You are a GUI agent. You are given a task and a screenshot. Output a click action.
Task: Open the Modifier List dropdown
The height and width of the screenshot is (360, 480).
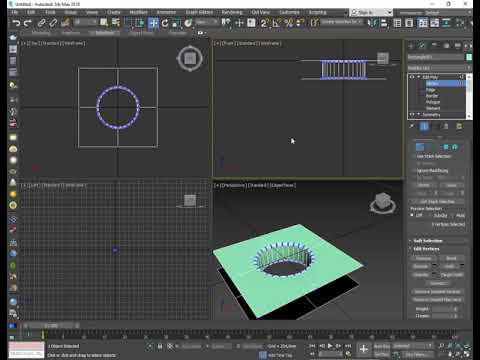(x=439, y=68)
